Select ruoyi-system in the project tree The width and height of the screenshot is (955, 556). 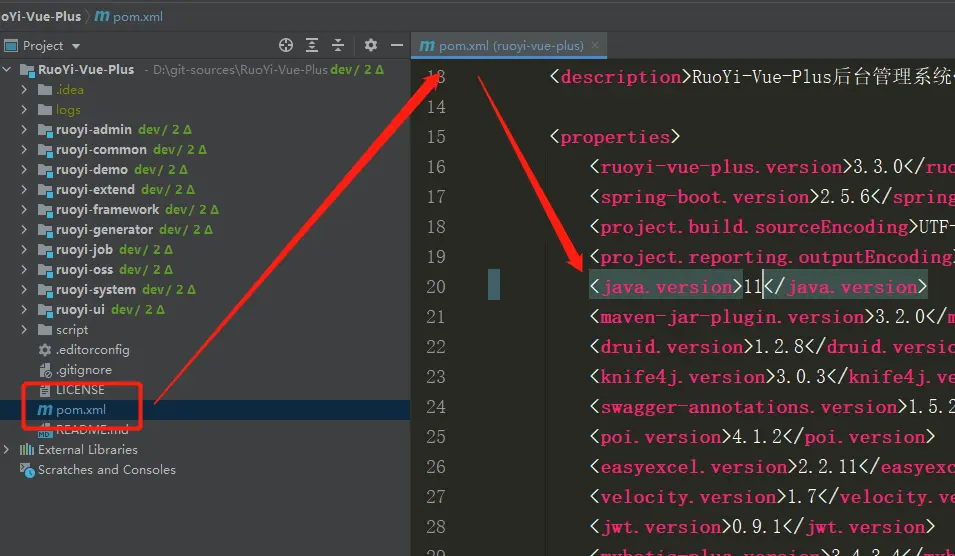tap(96, 289)
